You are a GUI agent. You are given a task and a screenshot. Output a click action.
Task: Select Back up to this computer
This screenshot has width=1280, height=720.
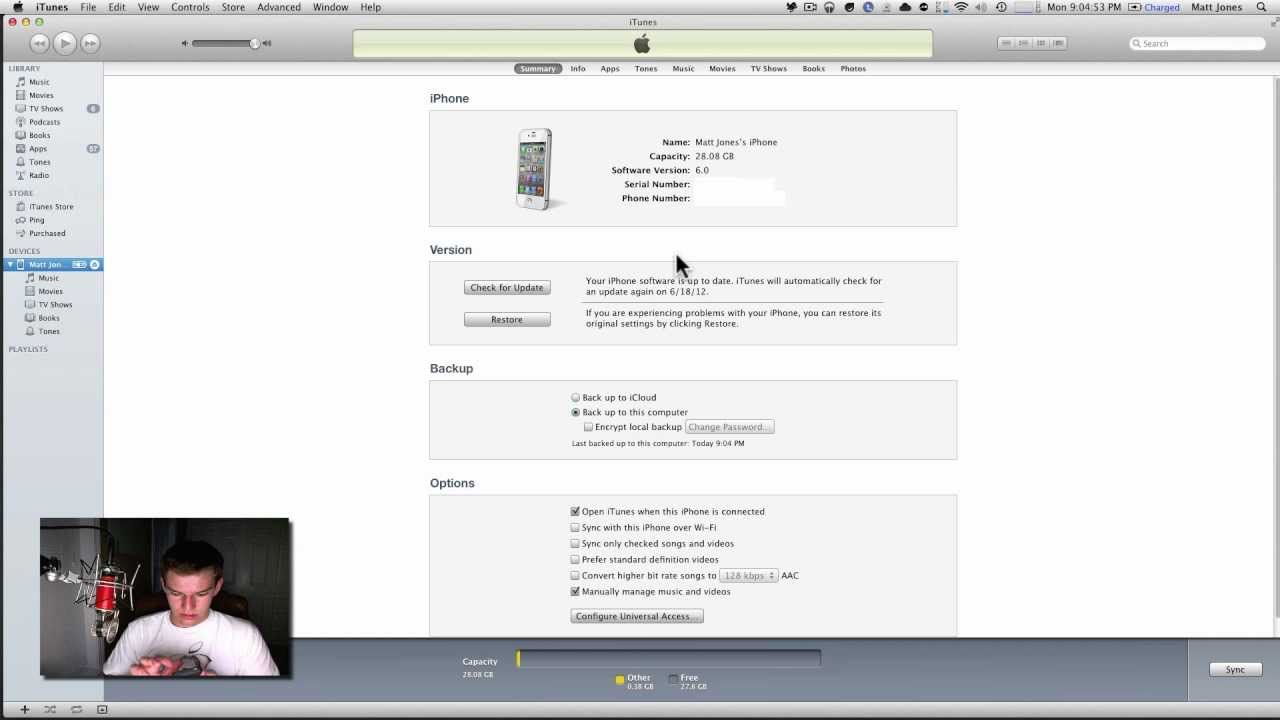[x=575, y=412]
